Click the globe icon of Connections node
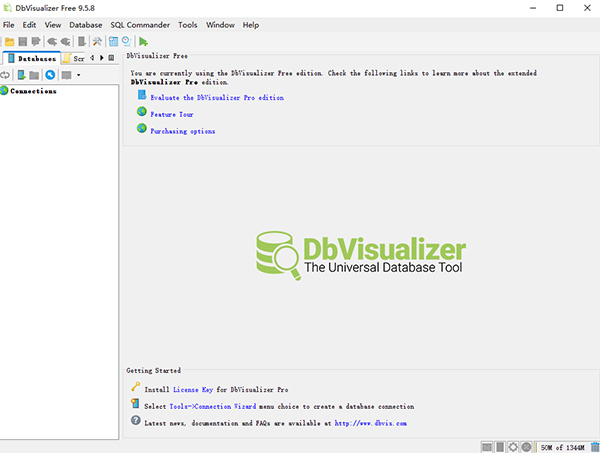This screenshot has width=600, height=453. (4, 91)
